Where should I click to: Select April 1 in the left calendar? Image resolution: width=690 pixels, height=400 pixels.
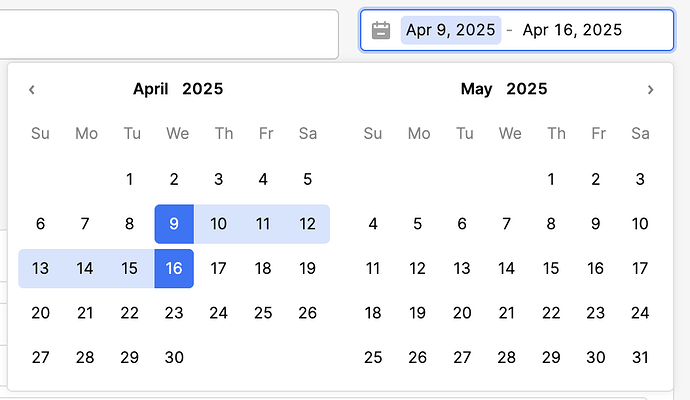pos(129,180)
